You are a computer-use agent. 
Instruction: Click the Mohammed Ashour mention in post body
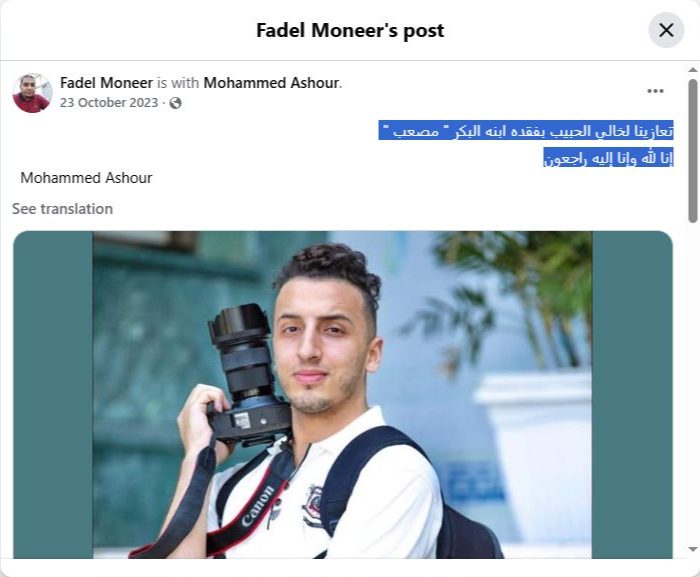(x=86, y=178)
